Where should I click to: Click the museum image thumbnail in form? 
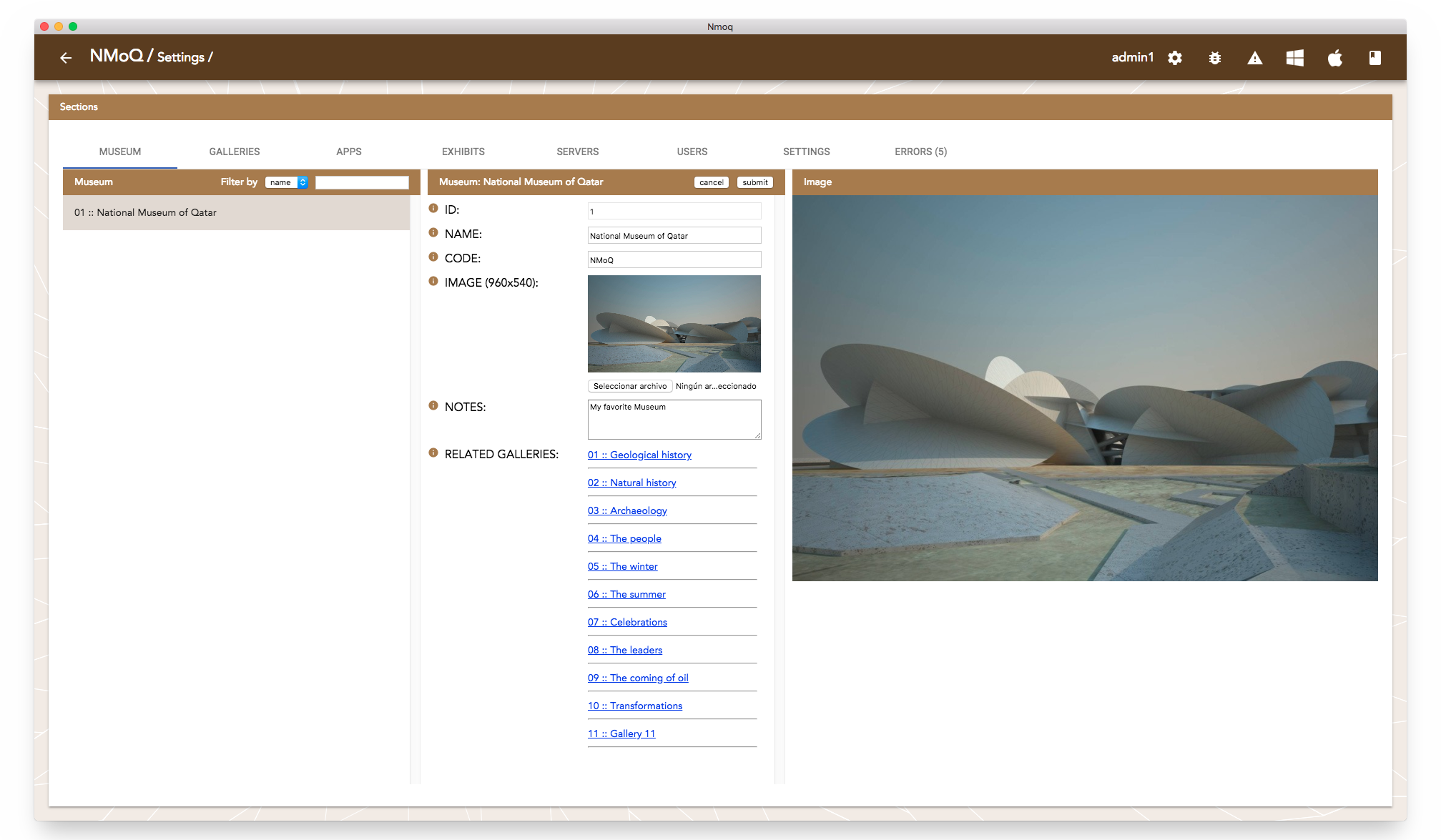pyautogui.click(x=674, y=324)
